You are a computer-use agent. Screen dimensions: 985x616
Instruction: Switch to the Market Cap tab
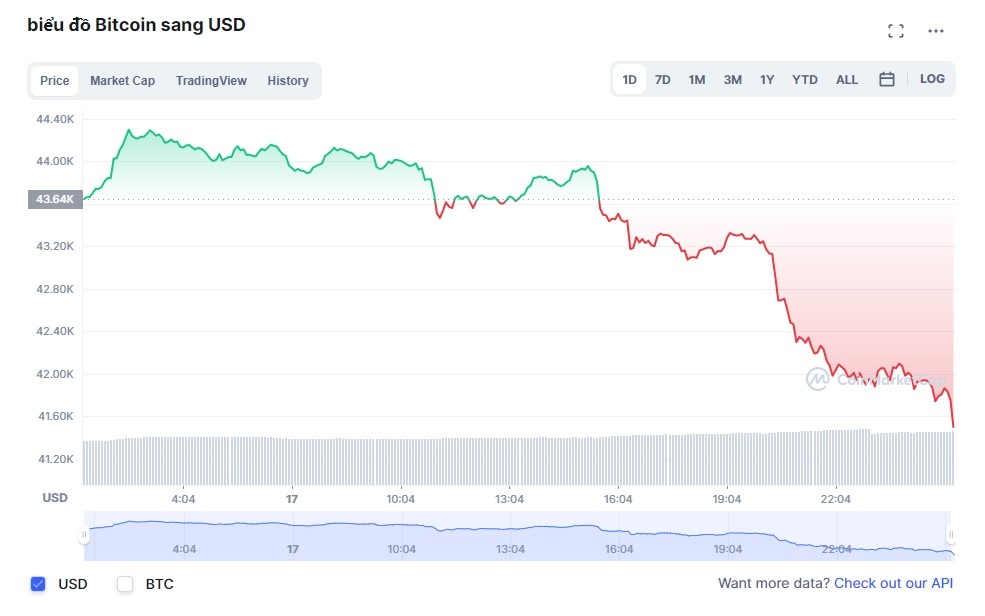pos(122,81)
